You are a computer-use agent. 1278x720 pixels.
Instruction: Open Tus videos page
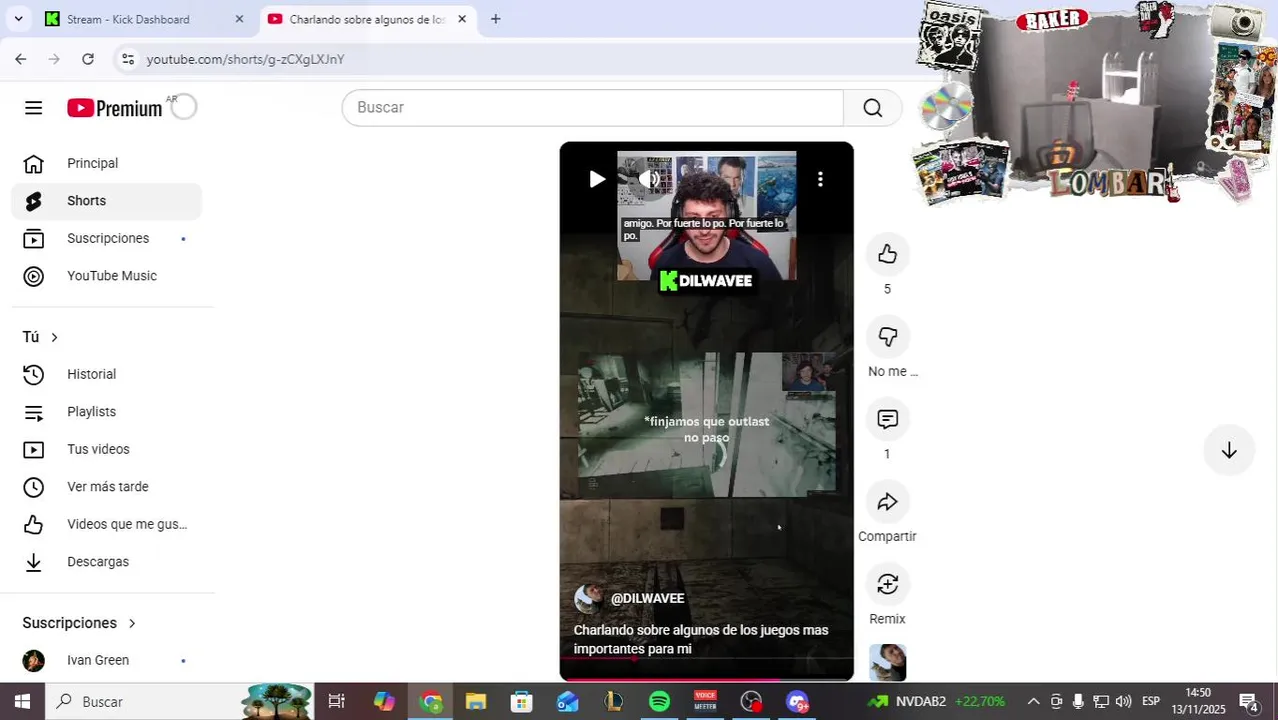click(107, 449)
